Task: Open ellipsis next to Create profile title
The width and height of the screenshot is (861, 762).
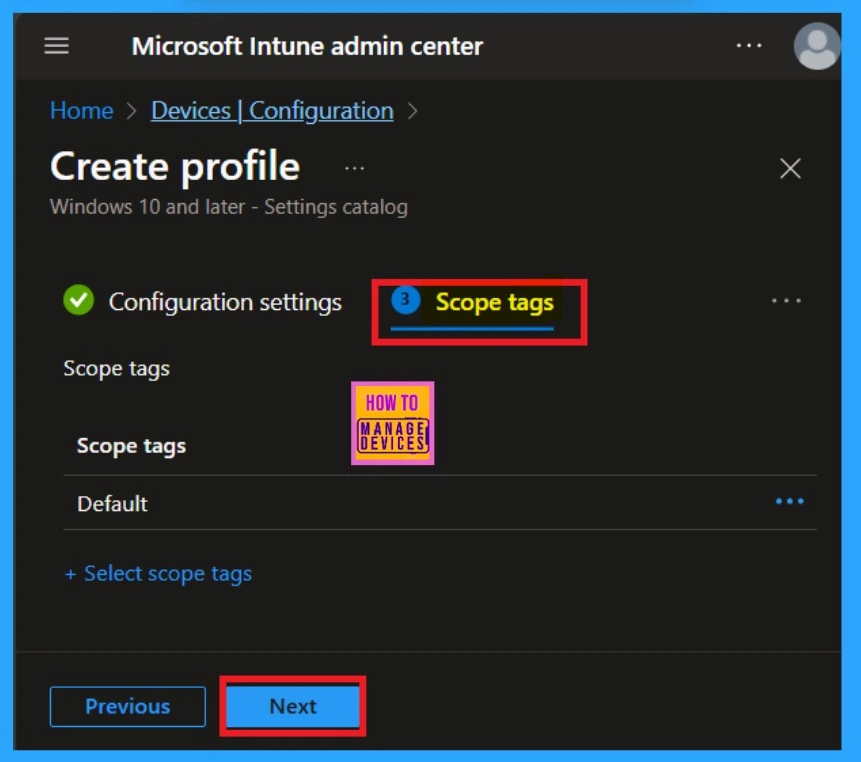Action: [354, 169]
